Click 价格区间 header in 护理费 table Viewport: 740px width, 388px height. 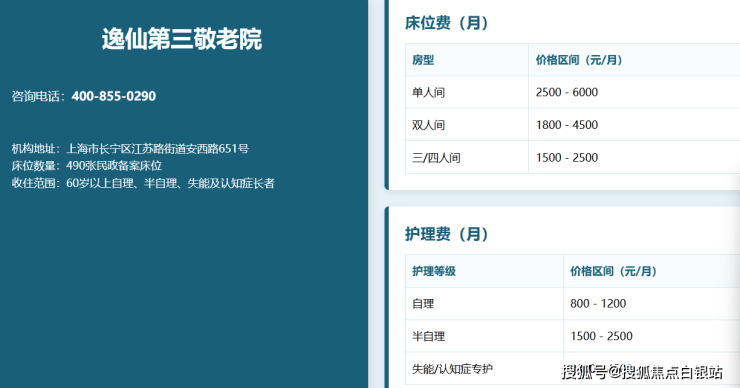[x=614, y=271]
